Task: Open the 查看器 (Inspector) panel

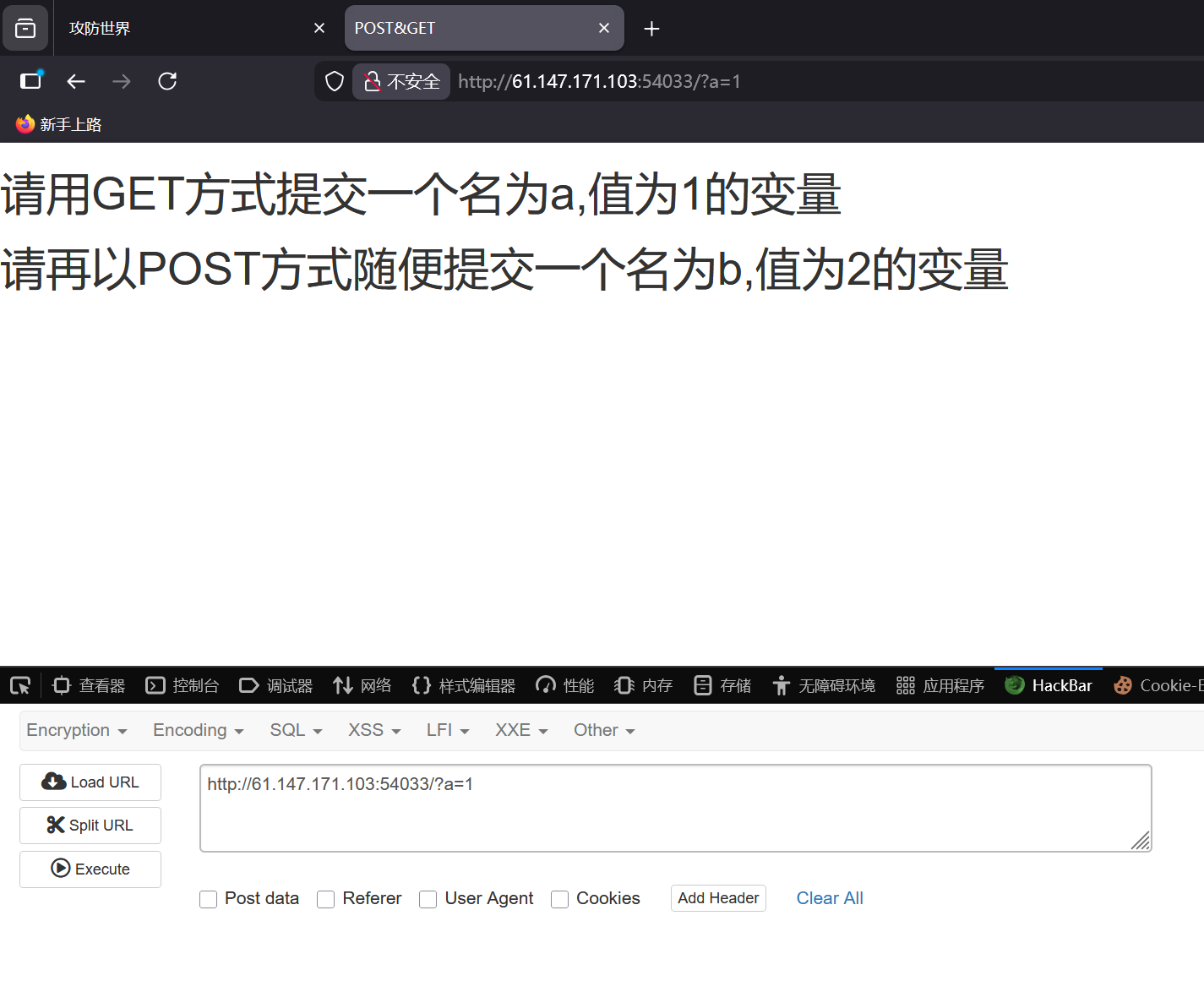Action: click(88, 685)
